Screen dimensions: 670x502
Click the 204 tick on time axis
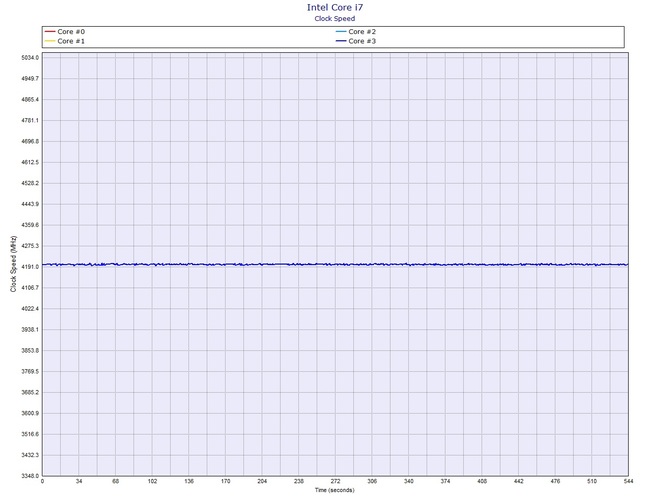click(262, 481)
